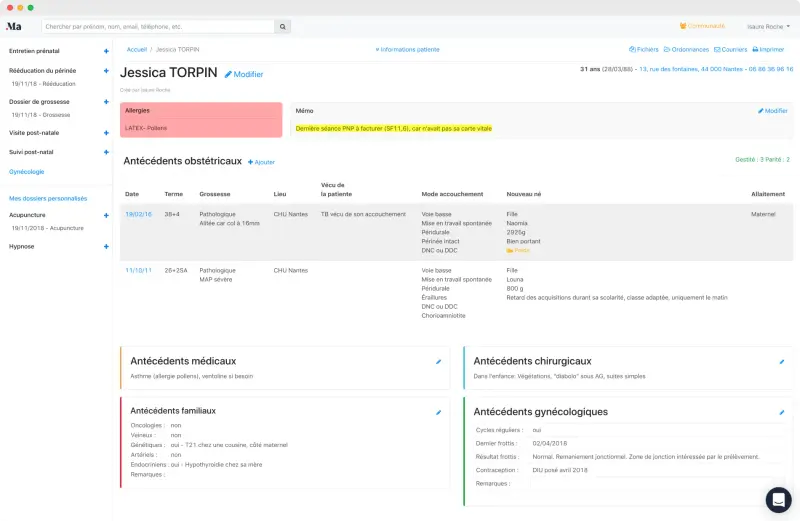Add a new Rééducation du périnée record
This screenshot has width=800, height=521.
click(x=106, y=71)
